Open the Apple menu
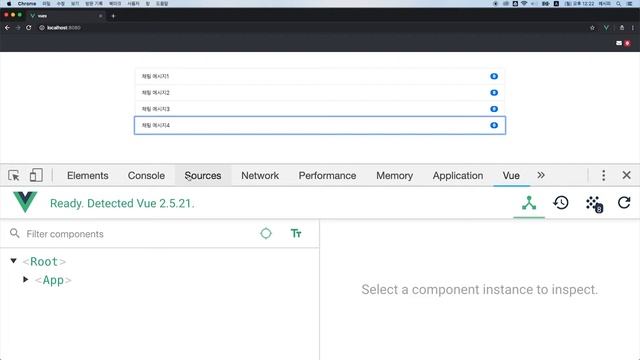This screenshot has height=360, width=640. tap(9, 4)
